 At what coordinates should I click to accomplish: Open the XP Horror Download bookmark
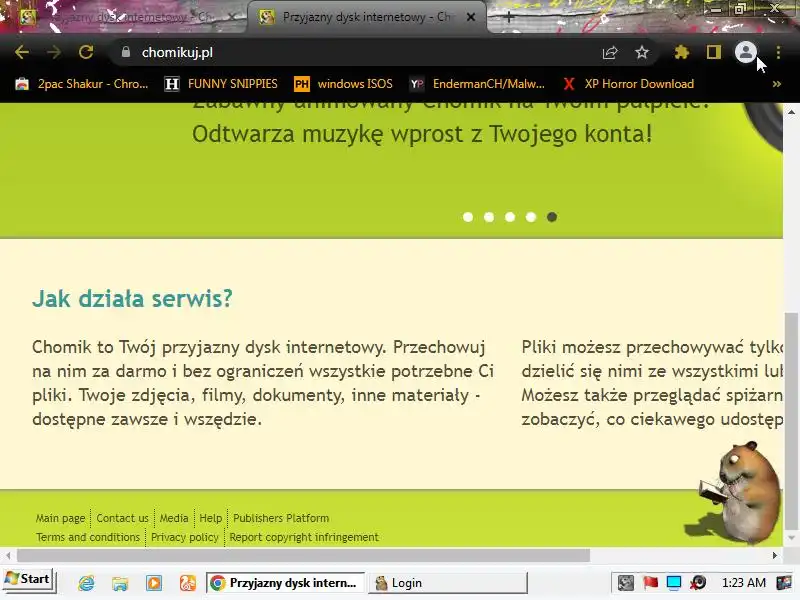click(628, 84)
